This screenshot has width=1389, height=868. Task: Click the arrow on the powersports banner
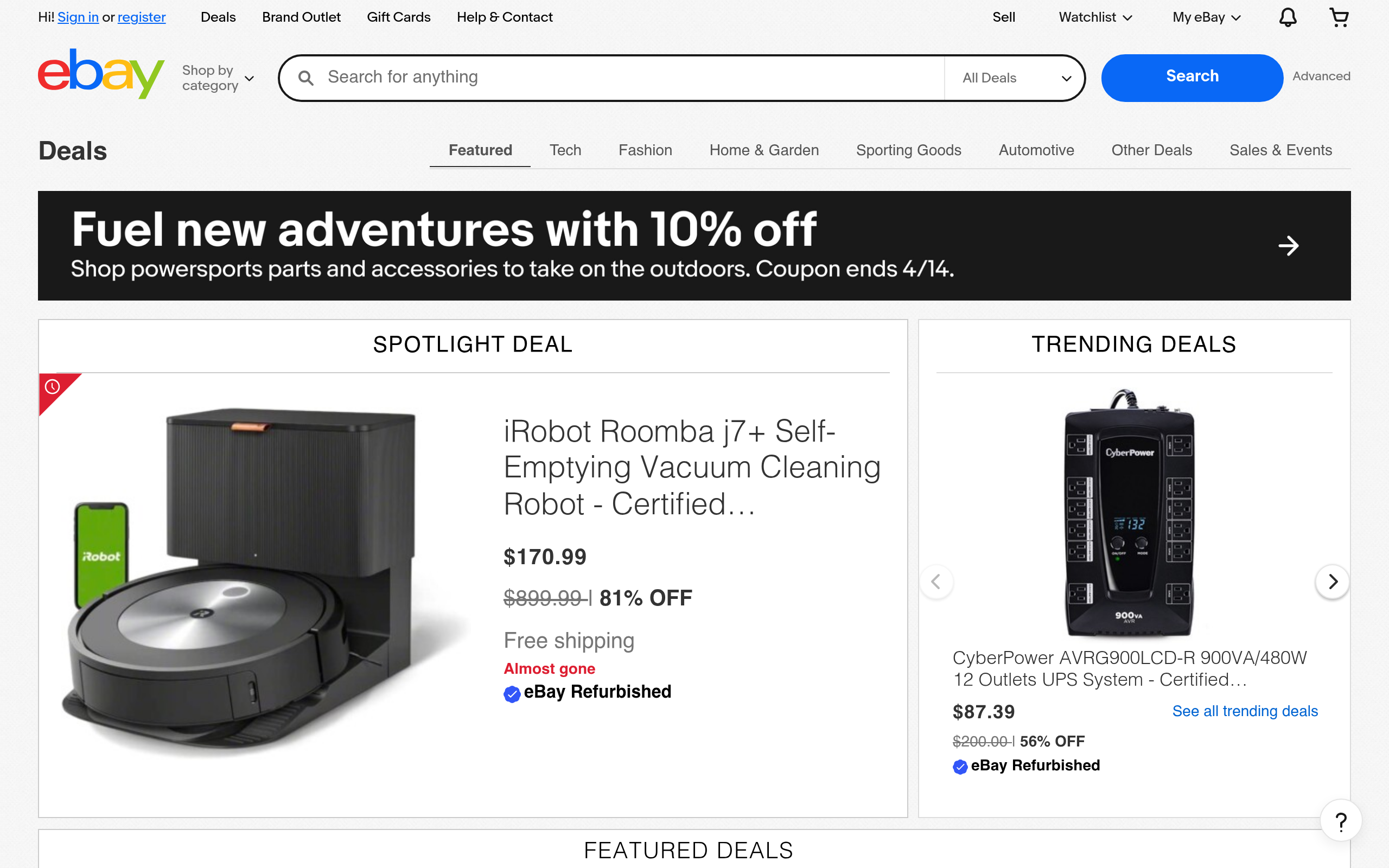click(1289, 246)
